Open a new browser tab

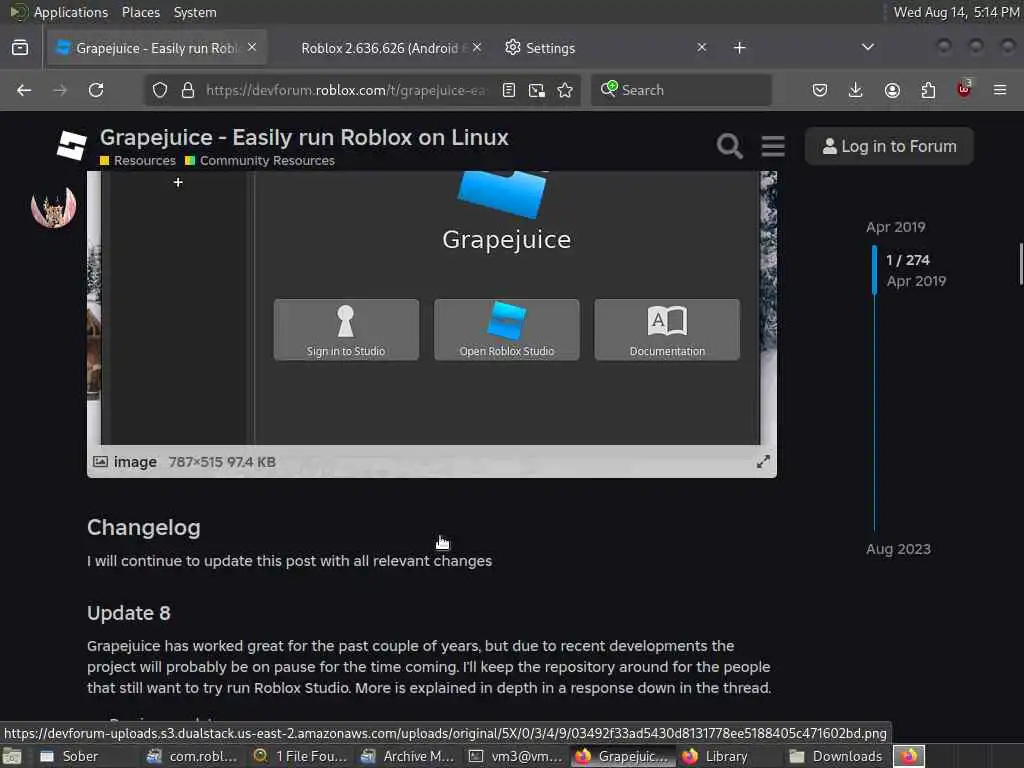tap(739, 48)
